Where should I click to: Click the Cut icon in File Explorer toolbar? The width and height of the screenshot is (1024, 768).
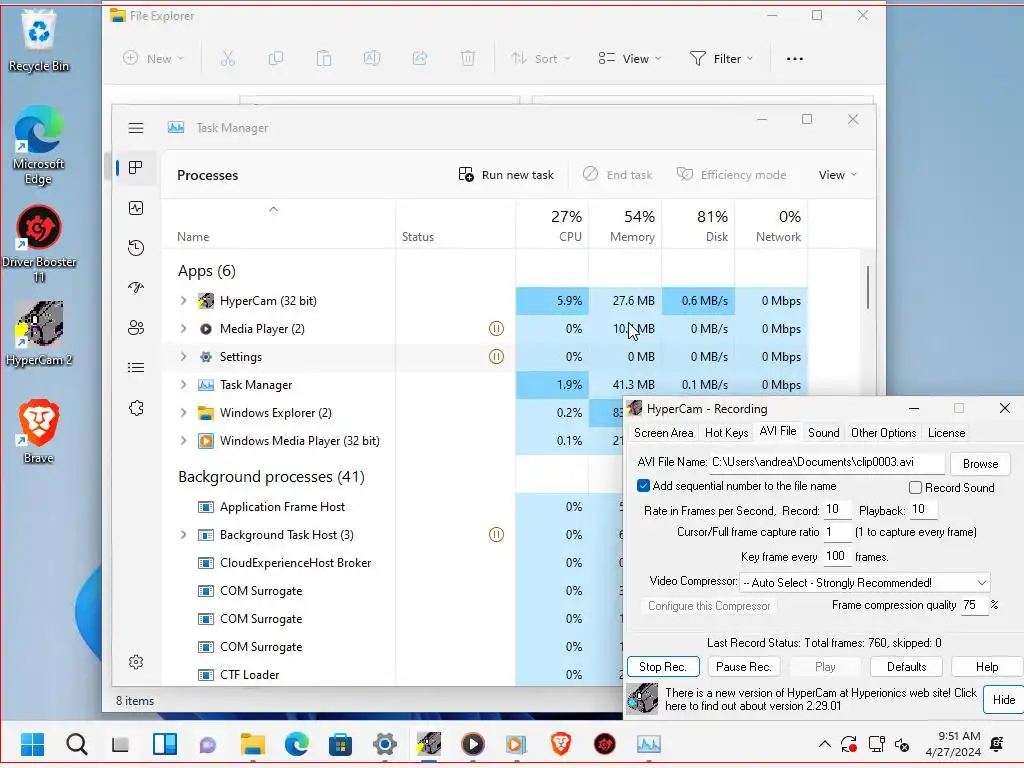227,59
